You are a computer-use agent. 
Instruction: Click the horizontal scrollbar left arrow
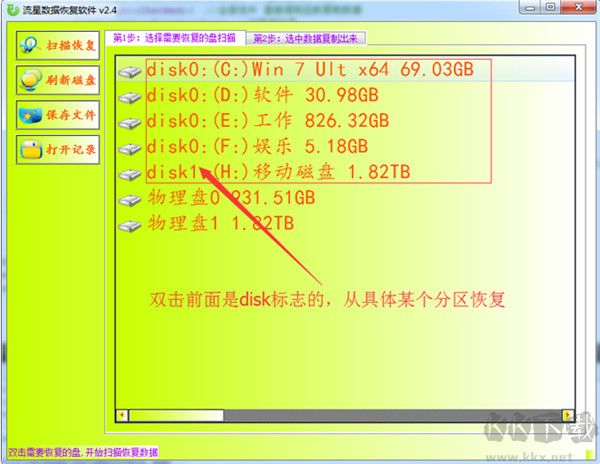pyautogui.click(x=122, y=415)
